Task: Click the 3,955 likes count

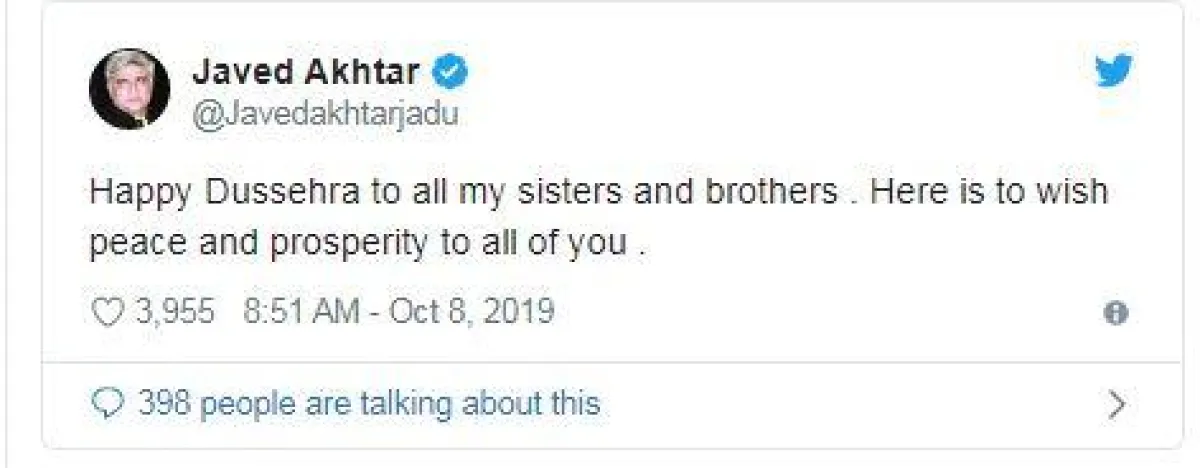Action: (174, 314)
